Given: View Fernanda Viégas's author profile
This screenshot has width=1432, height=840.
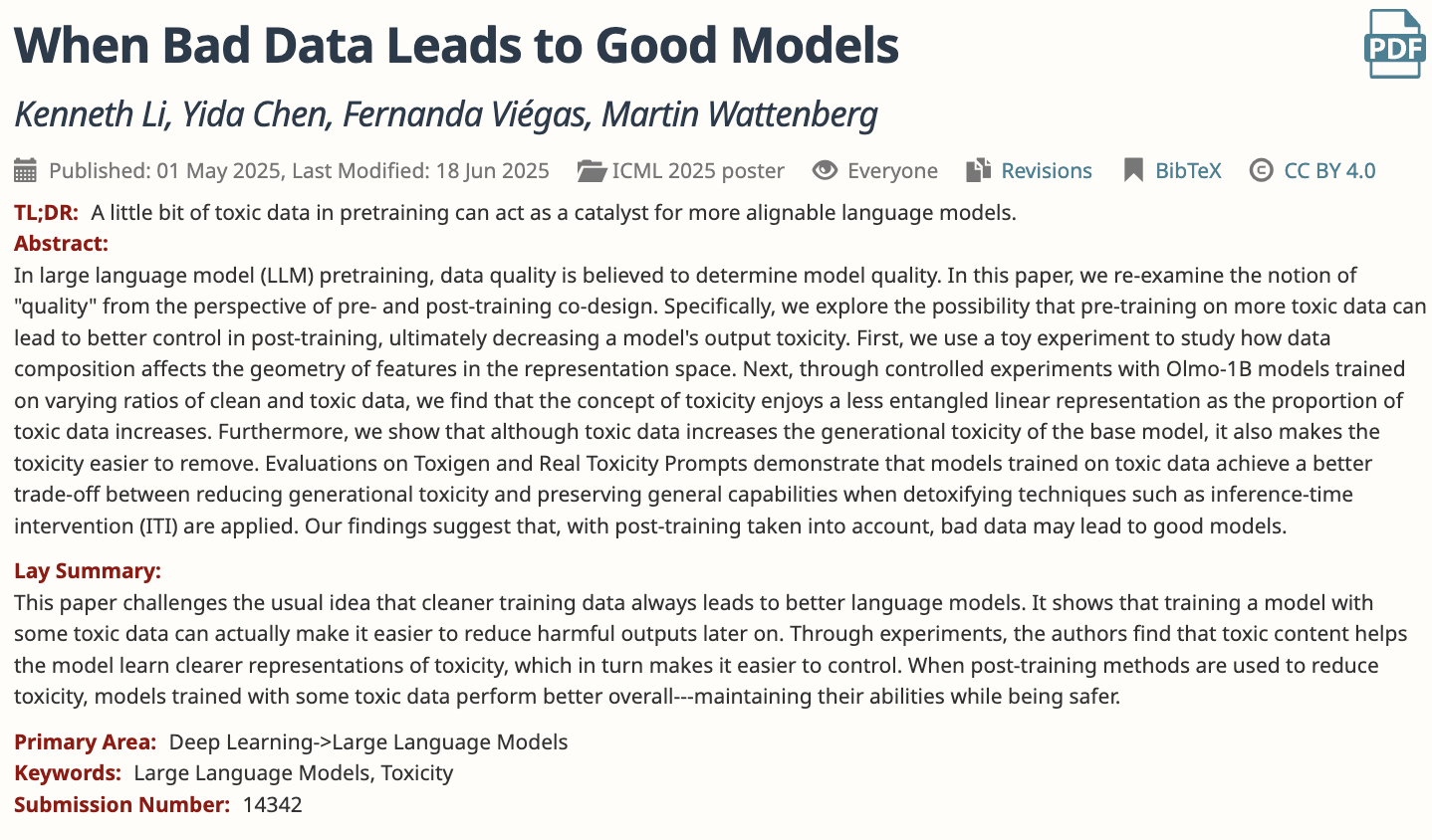Looking at the screenshot, I should (x=464, y=114).
